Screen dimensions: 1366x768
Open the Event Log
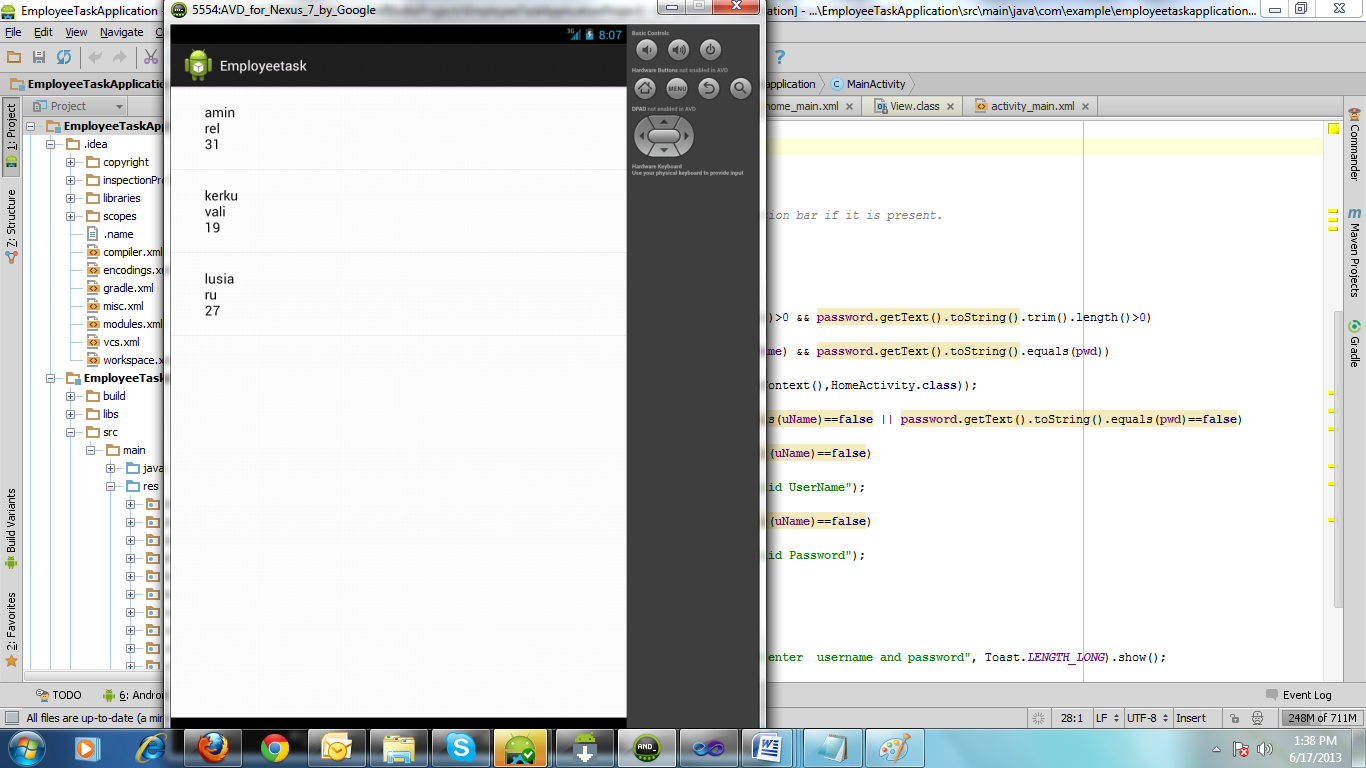coord(1305,694)
